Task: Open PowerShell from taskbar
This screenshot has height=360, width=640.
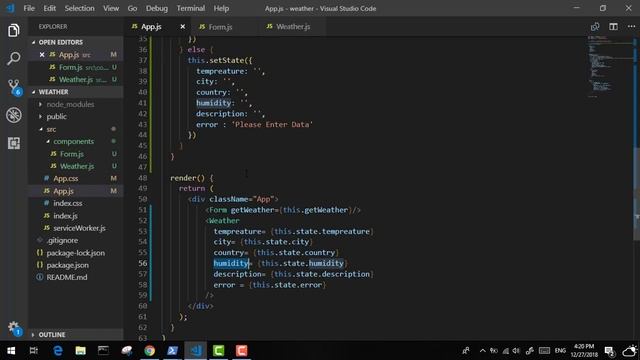Action: click(172, 351)
